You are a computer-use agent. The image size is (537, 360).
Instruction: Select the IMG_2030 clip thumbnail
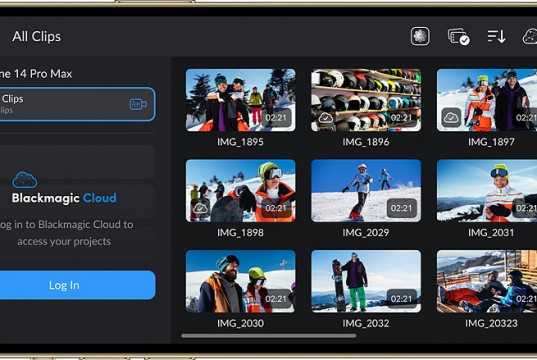click(240, 281)
